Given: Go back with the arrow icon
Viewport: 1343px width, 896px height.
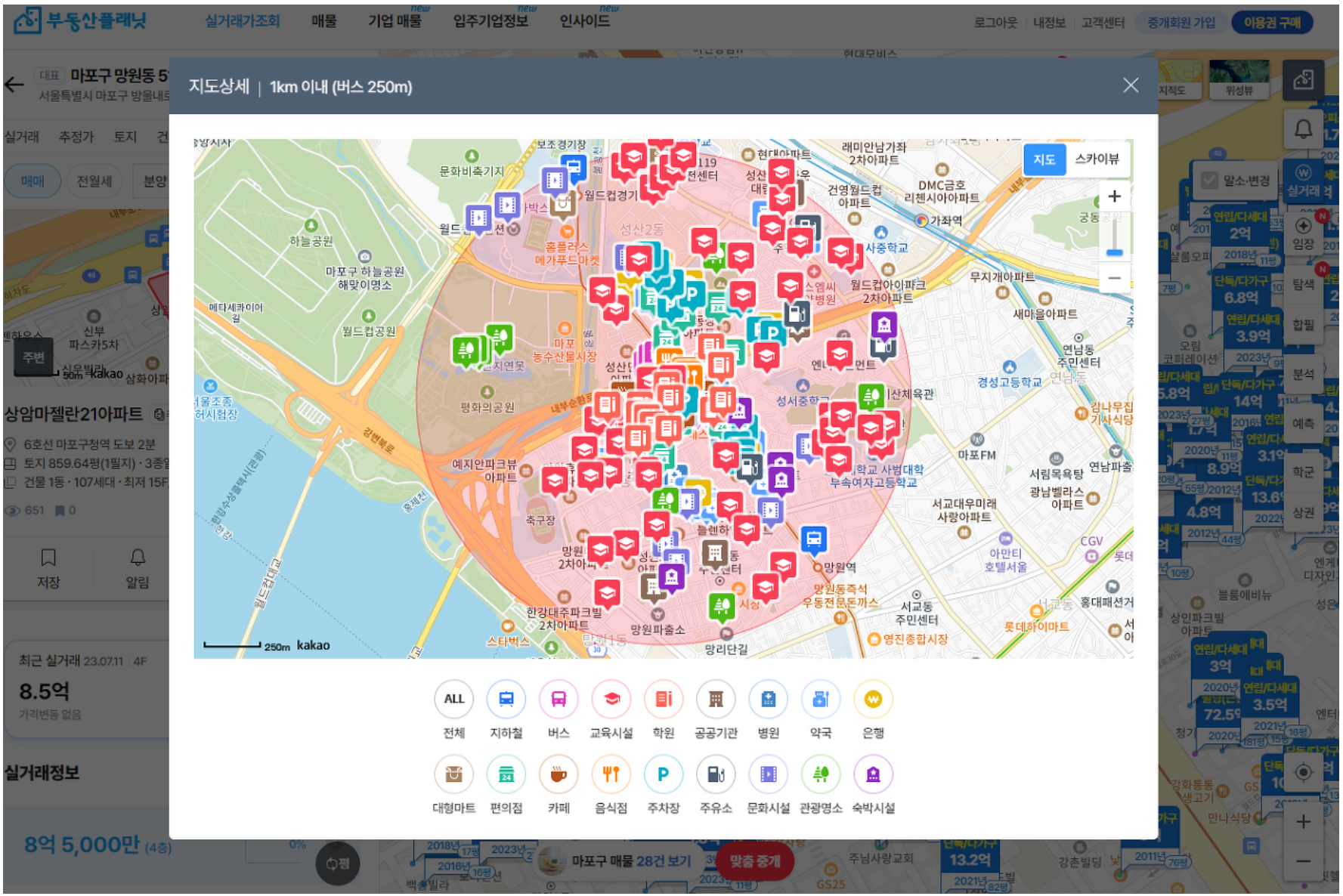Looking at the screenshot, I should click(14, 85).
